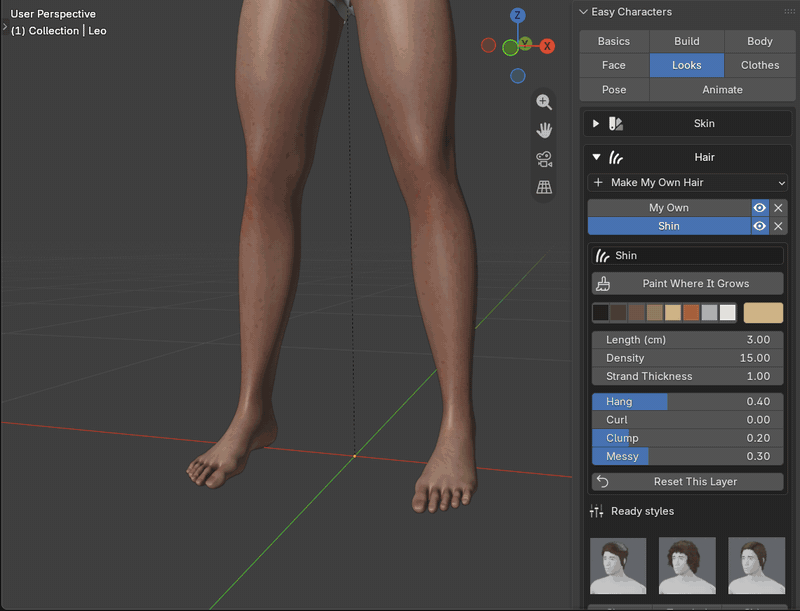Click the red X axis gizmo handle
Image resolution: width=800 pixels, height=611 pixels.
point(547,46)
